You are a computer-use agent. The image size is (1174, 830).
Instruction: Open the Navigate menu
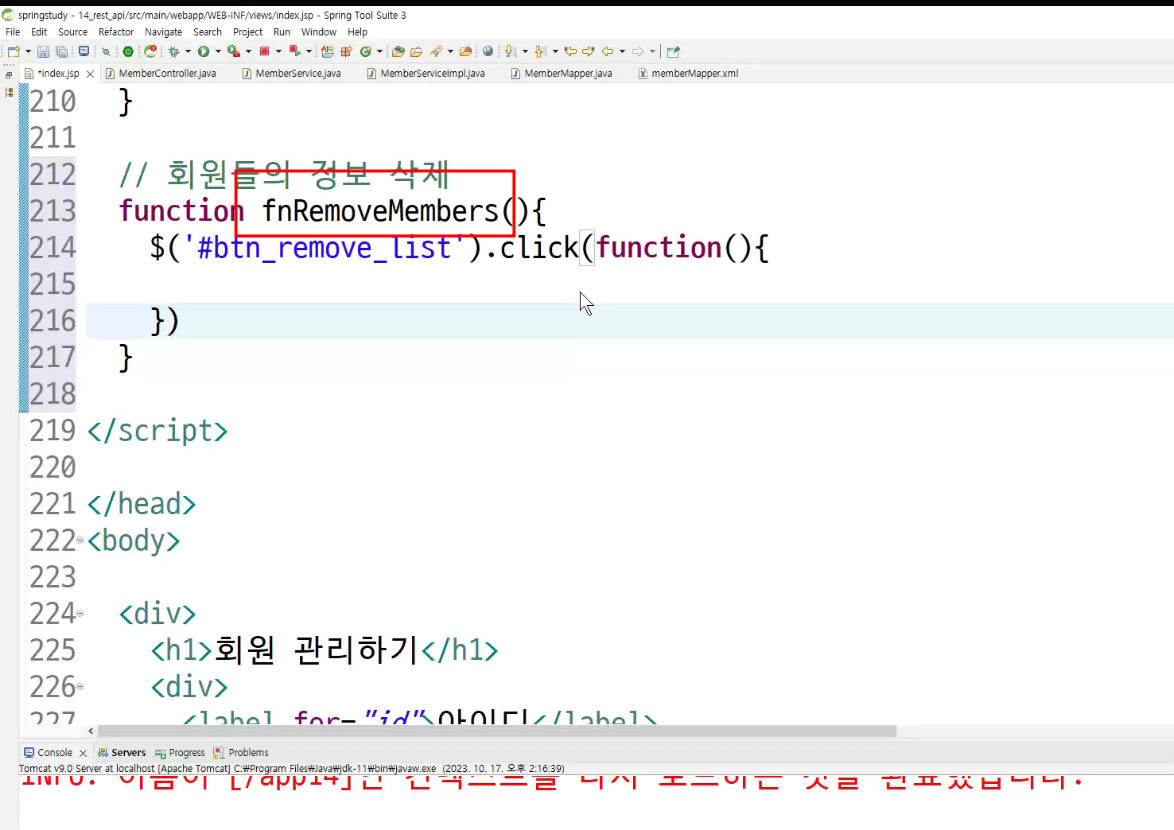tap(163, 32)
